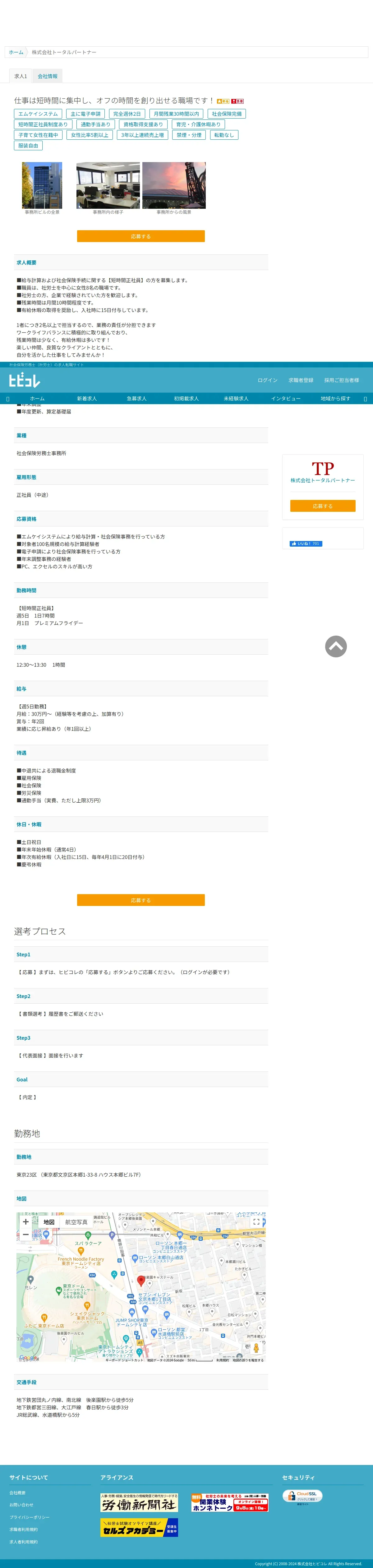Select the 短時間正社員制度あり tag

(x=43, y=124)
